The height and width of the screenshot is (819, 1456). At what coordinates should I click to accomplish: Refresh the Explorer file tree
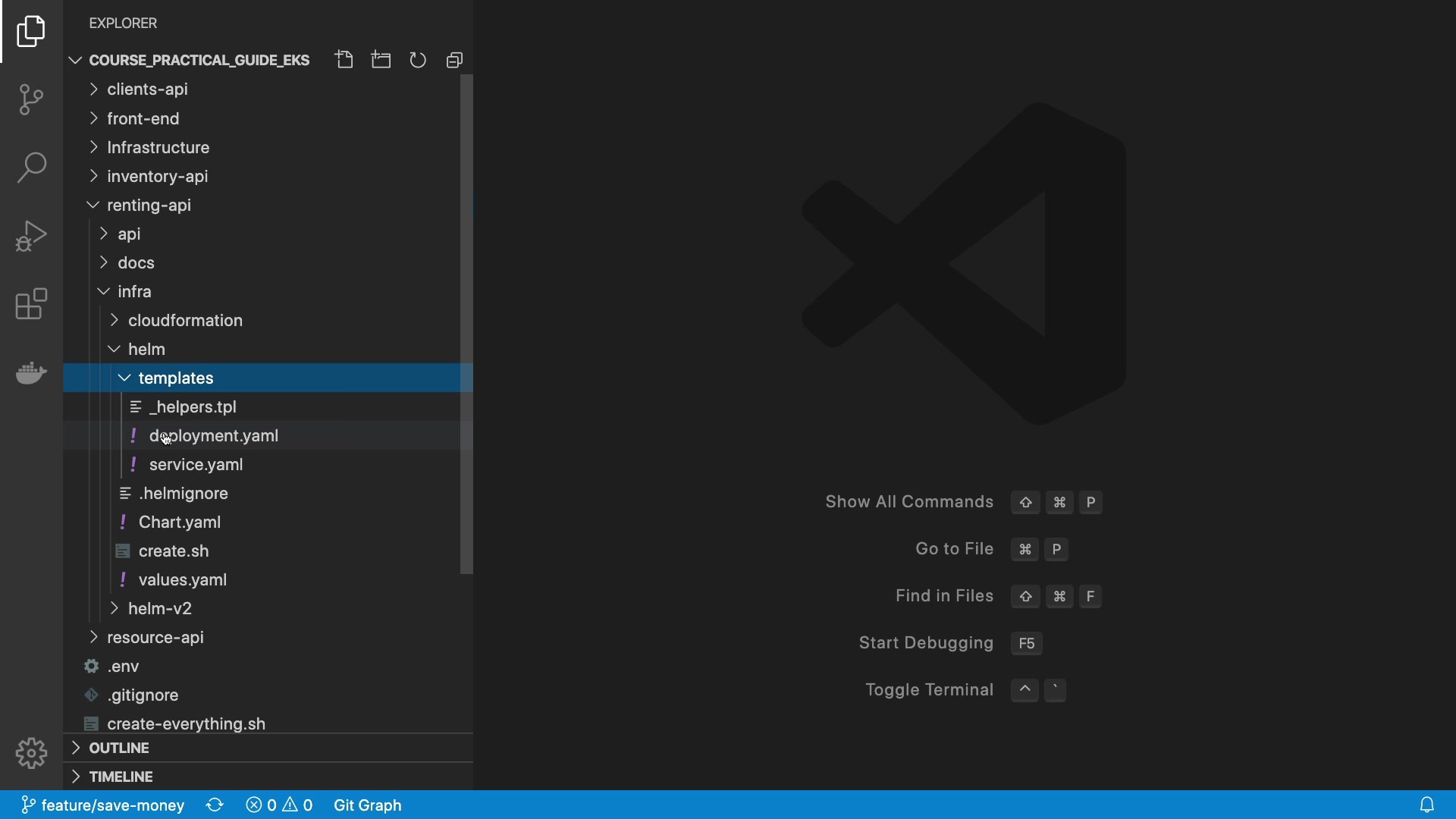(x=418, y=60)
